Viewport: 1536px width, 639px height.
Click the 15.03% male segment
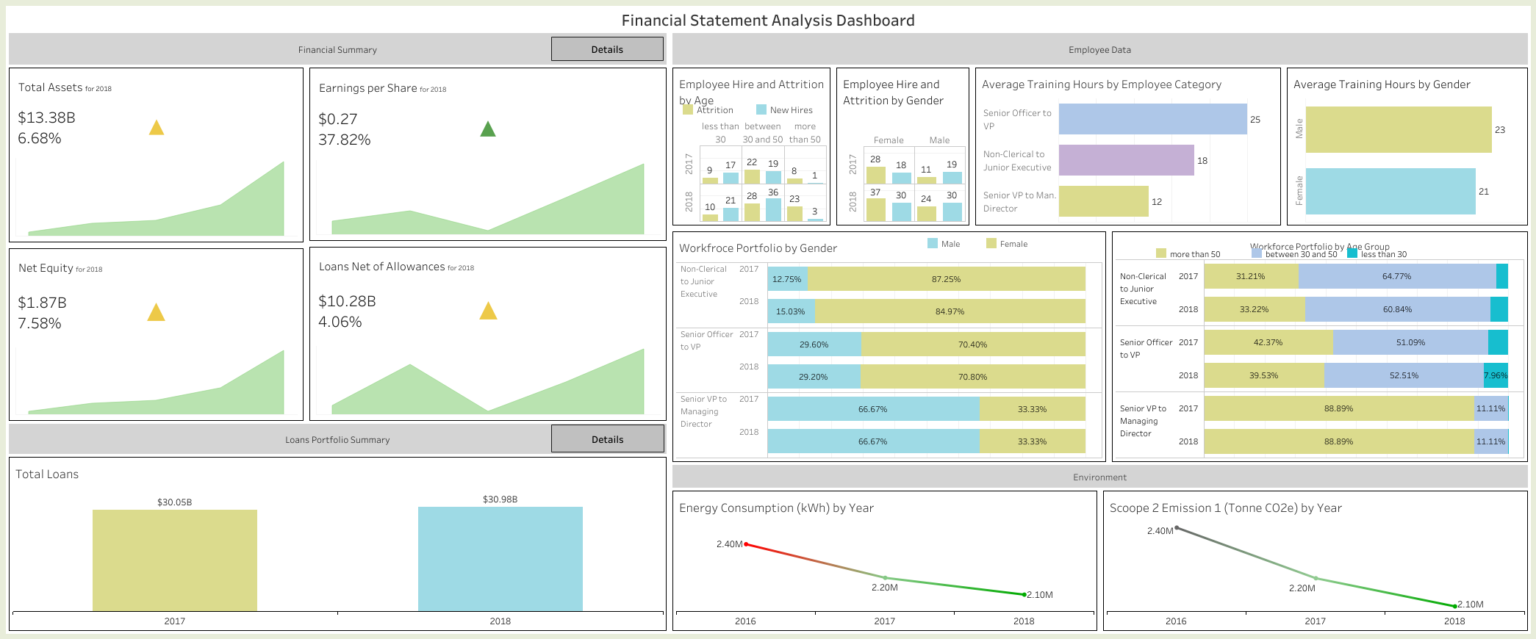792,311
